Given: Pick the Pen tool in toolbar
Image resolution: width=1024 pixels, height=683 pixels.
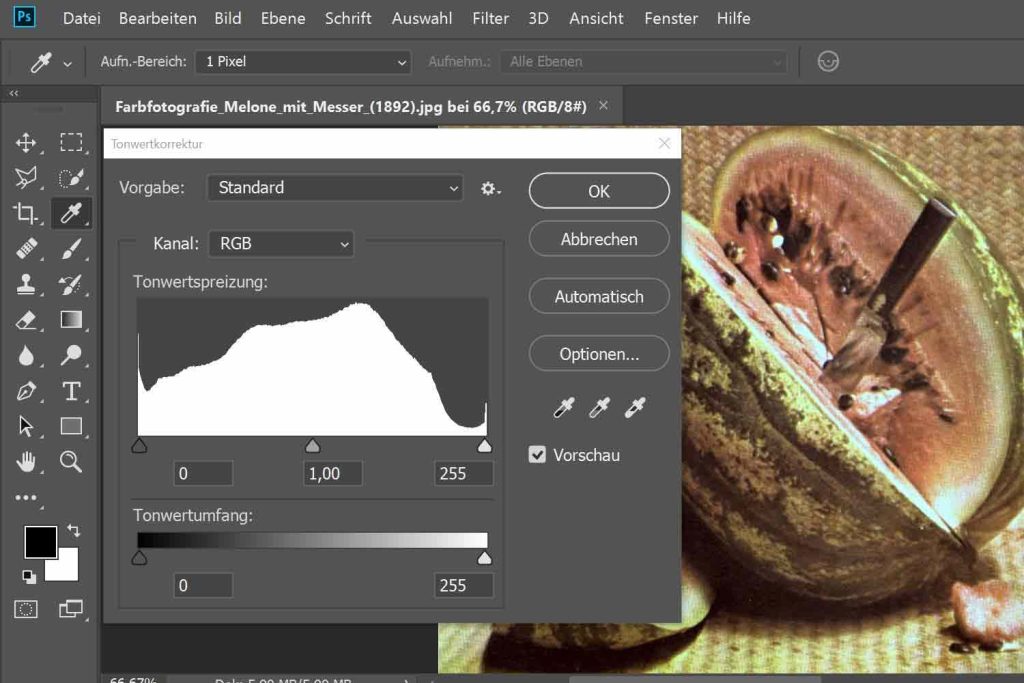Looking at the screenshot, I should 26,391.
